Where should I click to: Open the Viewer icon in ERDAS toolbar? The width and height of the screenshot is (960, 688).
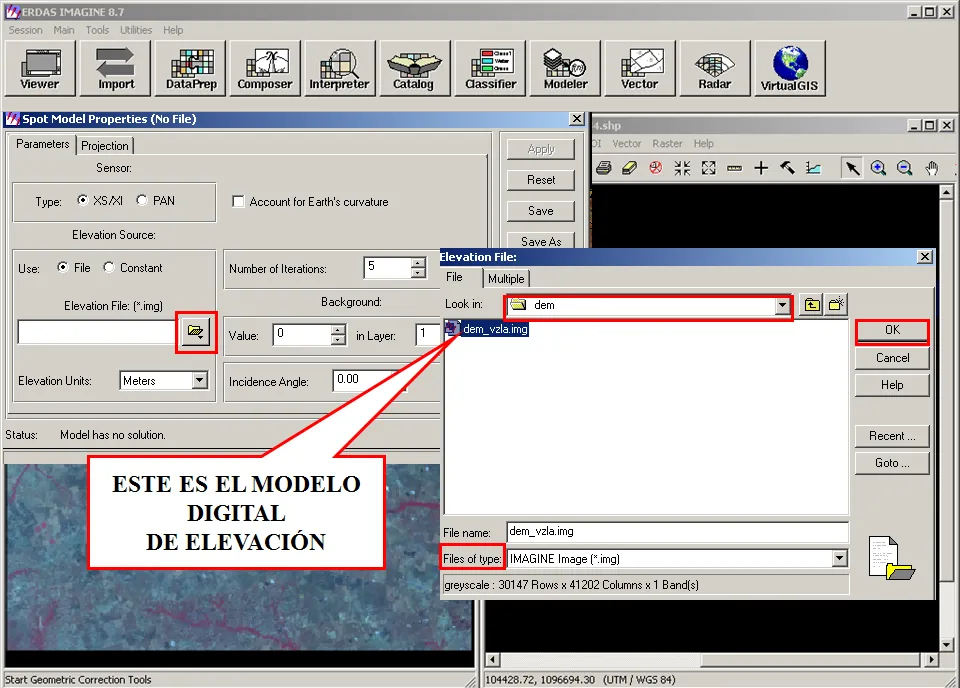click(40, 68)
